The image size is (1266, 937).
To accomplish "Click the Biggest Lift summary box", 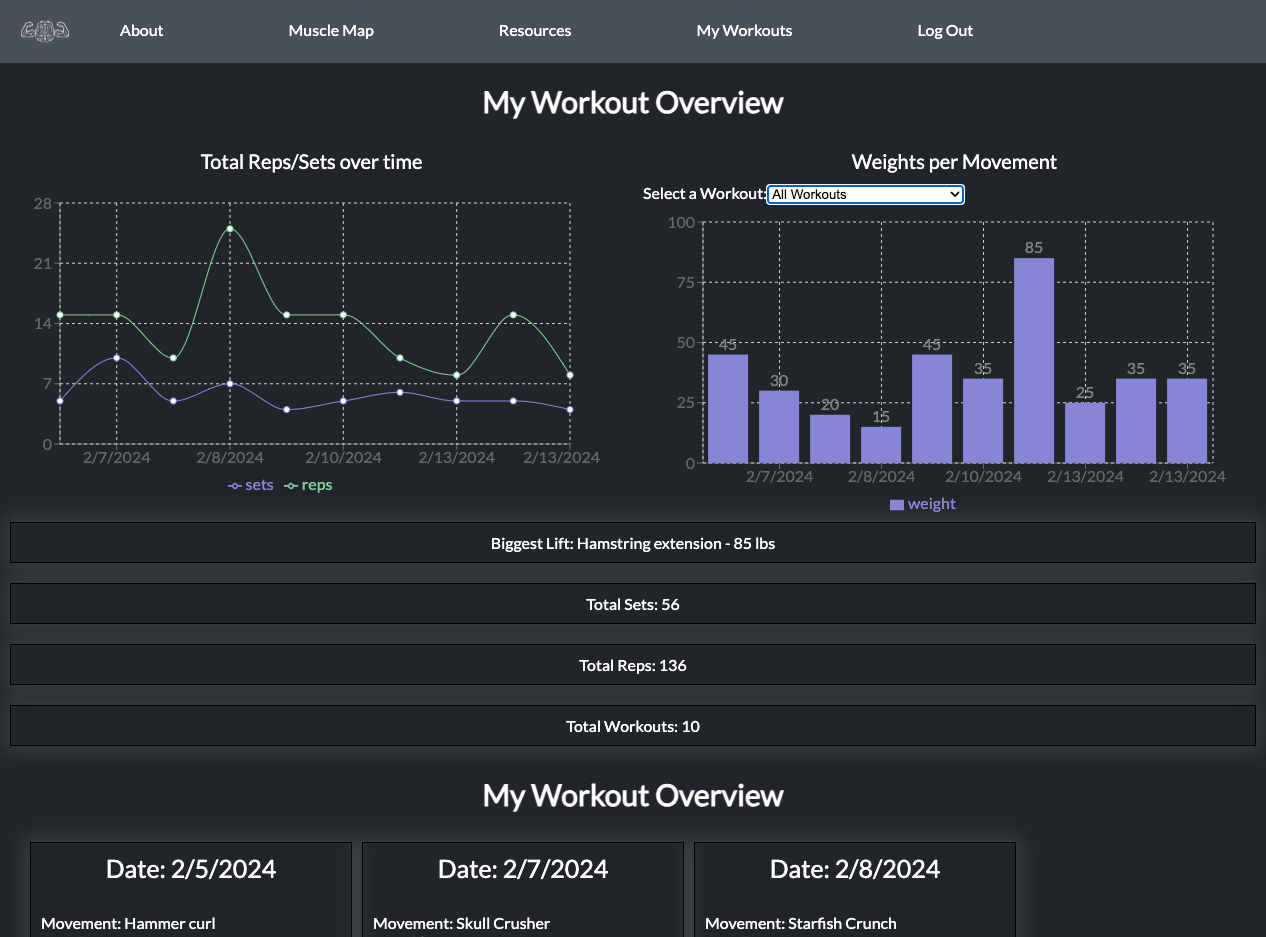I will click(x=633, y=543).
